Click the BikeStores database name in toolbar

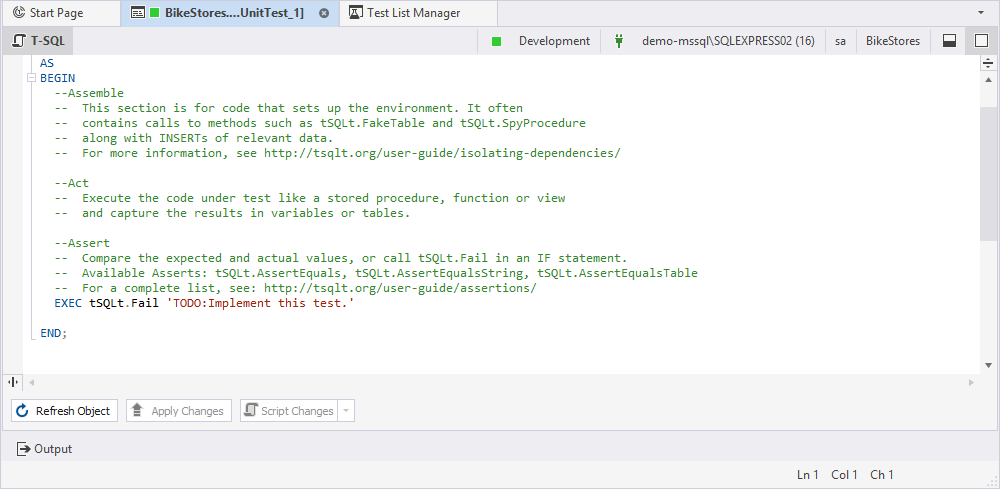[x=892, y=41]
